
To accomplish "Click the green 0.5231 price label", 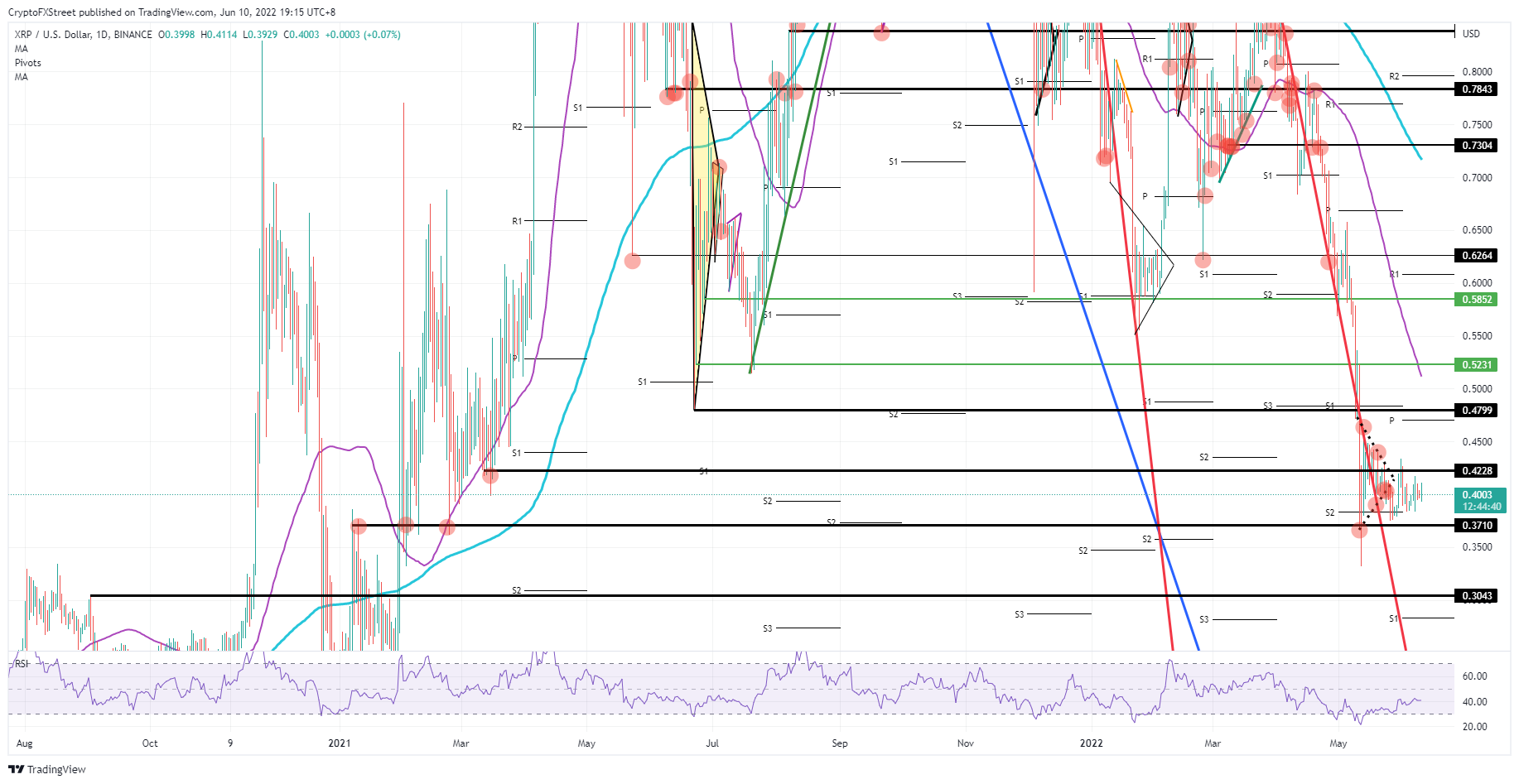I will pyautogui.click(x=1477, y=365).
